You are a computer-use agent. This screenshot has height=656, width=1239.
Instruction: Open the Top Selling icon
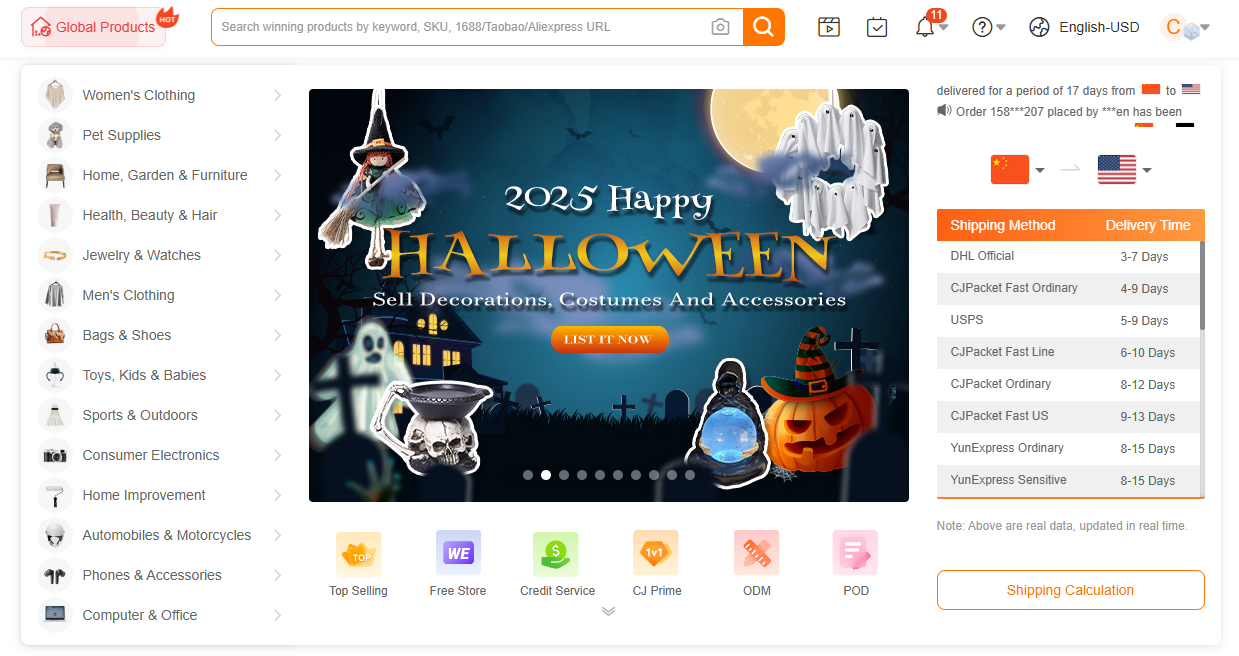tap(358, 553)
